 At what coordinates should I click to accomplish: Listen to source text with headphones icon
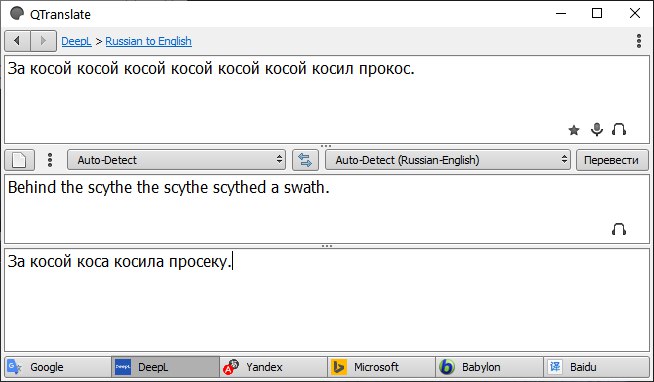coord(619,130)
